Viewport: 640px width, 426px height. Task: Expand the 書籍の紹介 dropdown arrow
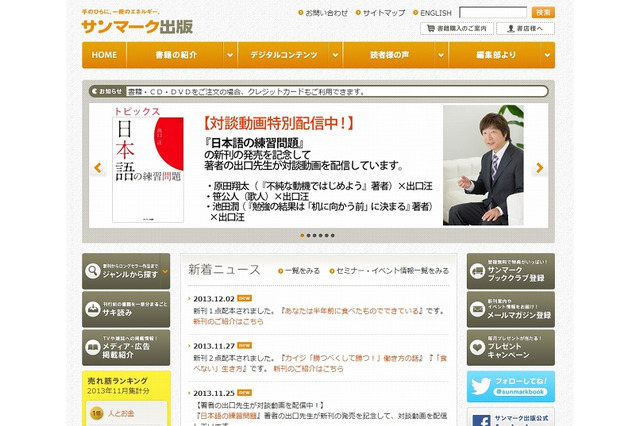tap(230, 55)
